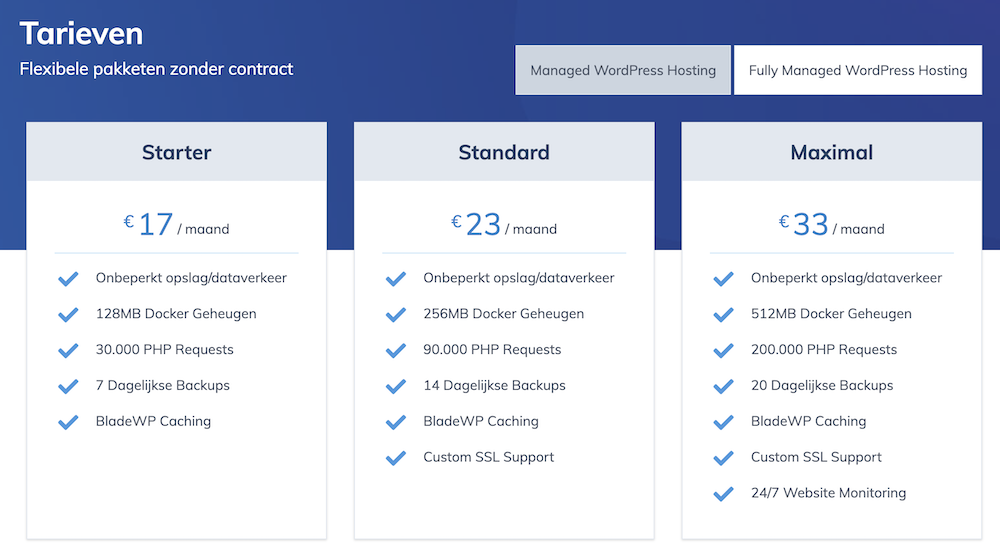
Task: Click the €23 per maand price
Action: (x=504, y=225)
